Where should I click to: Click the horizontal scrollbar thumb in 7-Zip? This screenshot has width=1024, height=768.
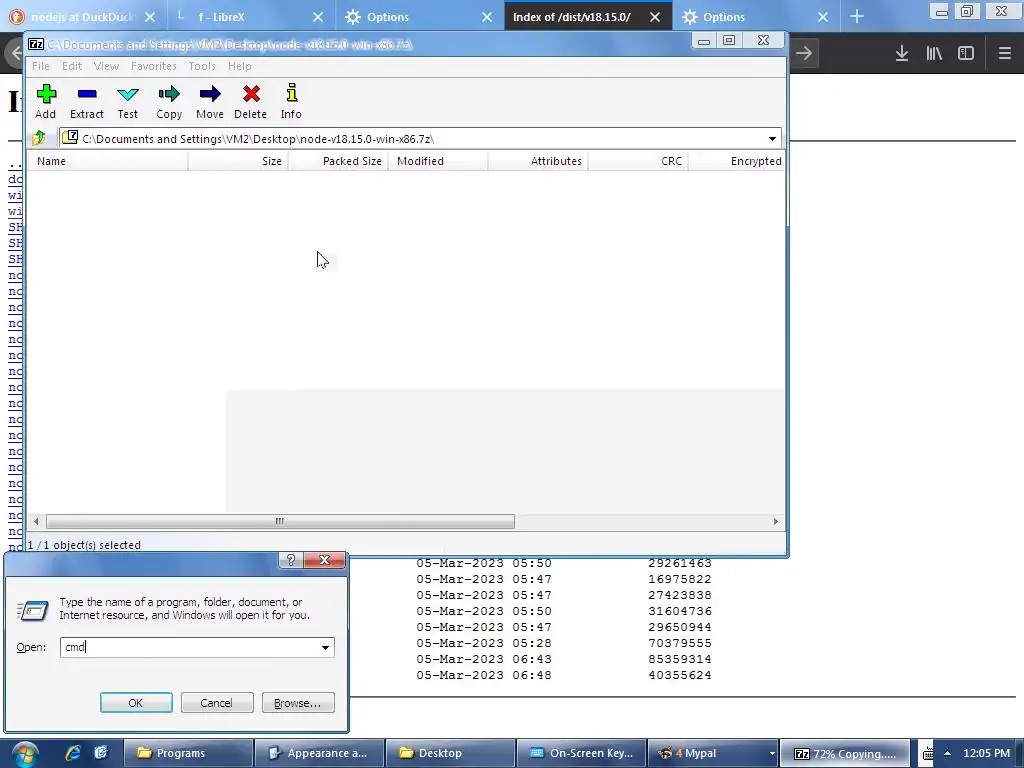coord(280,521)
